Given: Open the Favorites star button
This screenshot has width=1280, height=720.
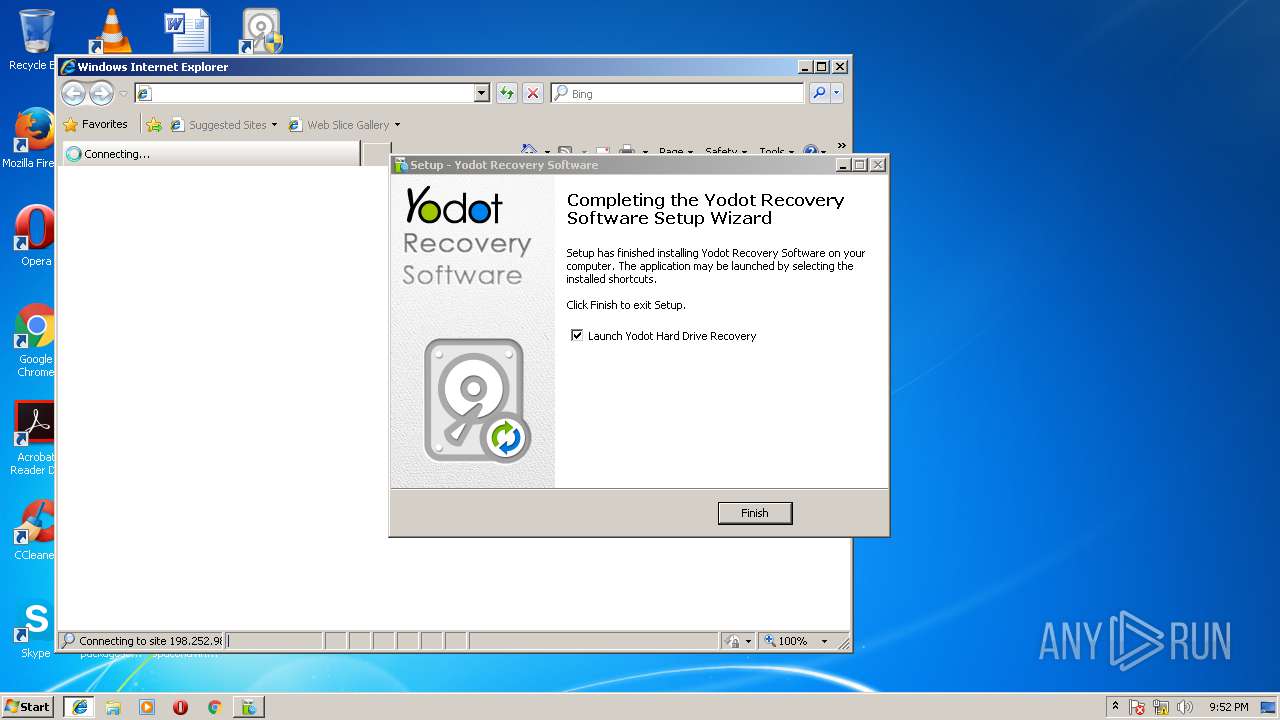Looking at the screenshot, I should pyautogui.click(x=95, y=125).
